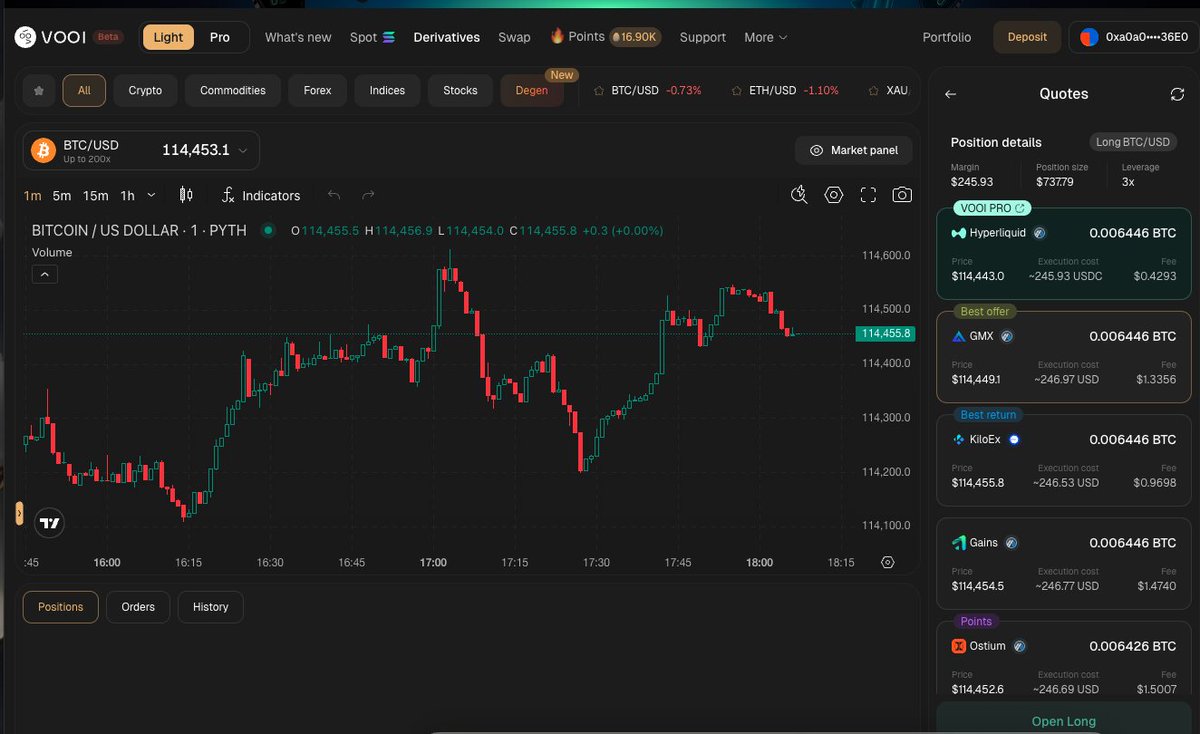This screenshot has height=734, width=1200.
Task: Toggle the Market panel visibility
Action: [x=854, y=150]
